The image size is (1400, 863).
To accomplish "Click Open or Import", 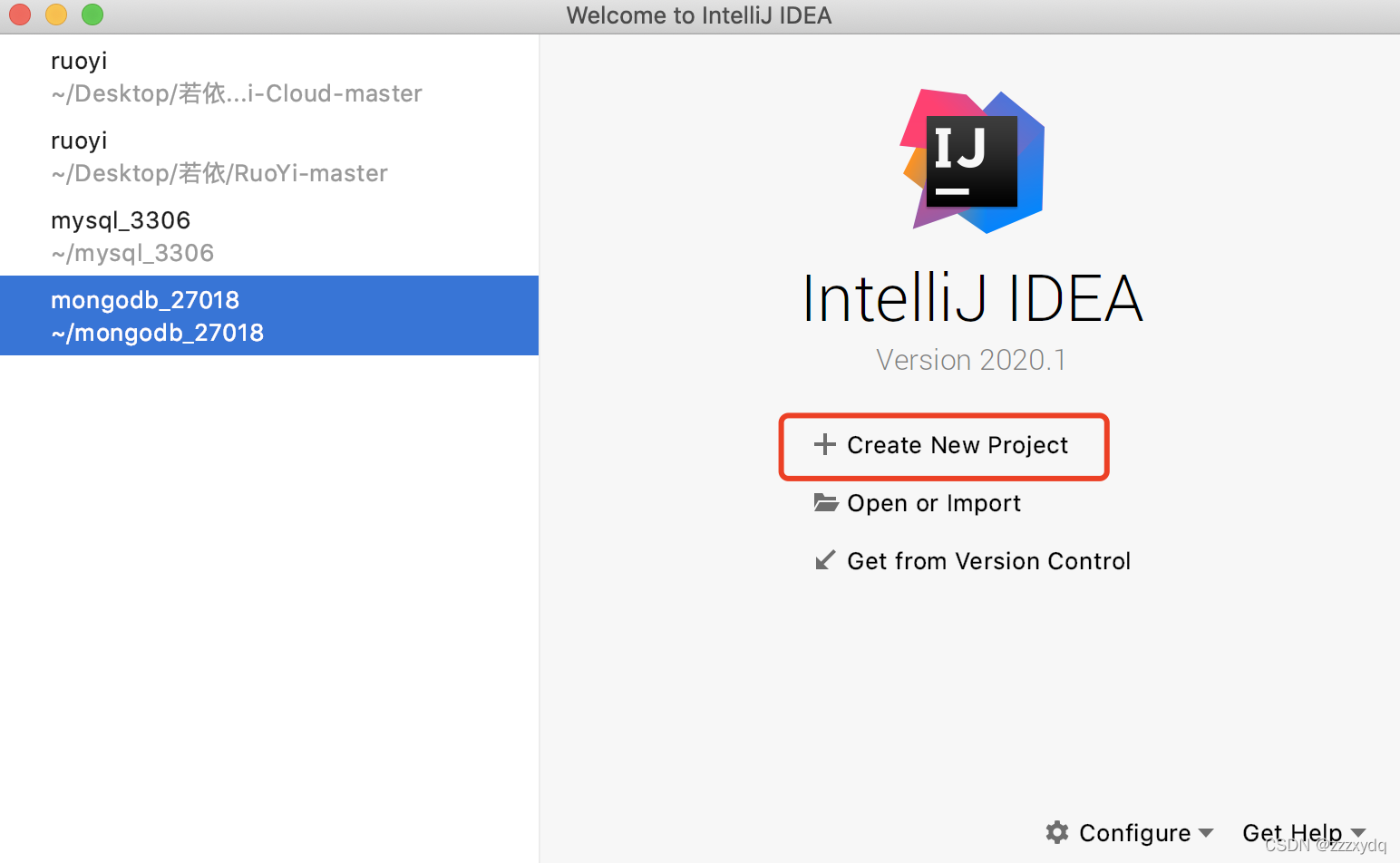I will coord(933,503).
